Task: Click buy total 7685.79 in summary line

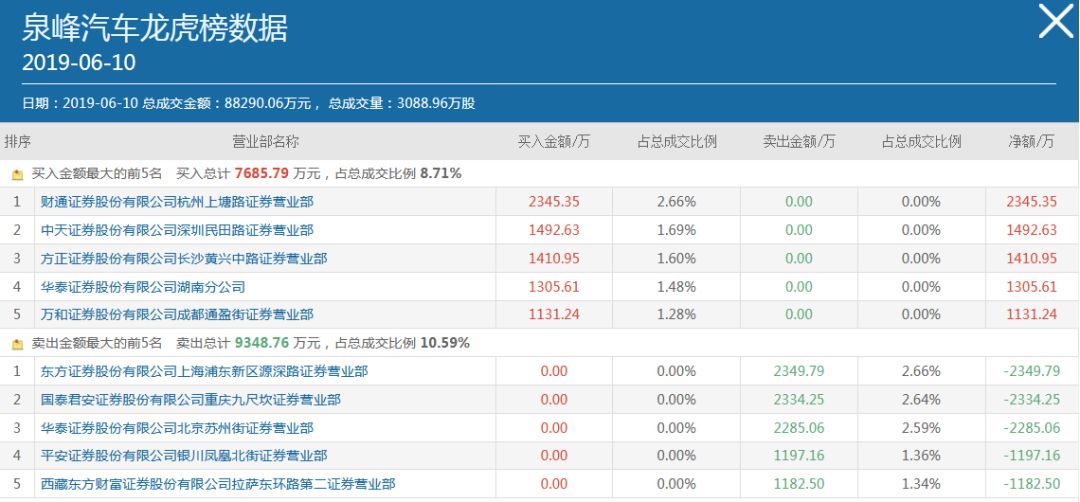Action: tap(261, 174)
